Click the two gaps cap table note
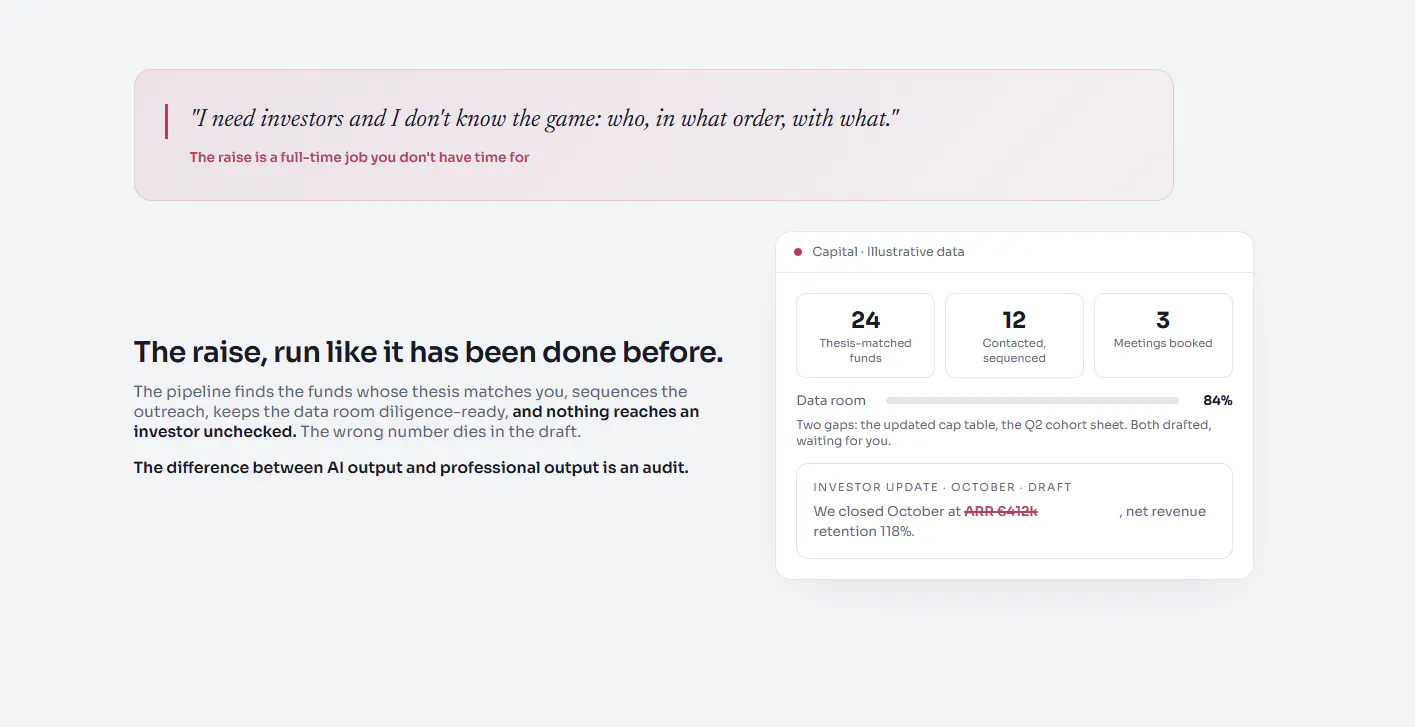Viewport: 1415px width, 727px height. pyautogui.click(x=1004, y=432)
